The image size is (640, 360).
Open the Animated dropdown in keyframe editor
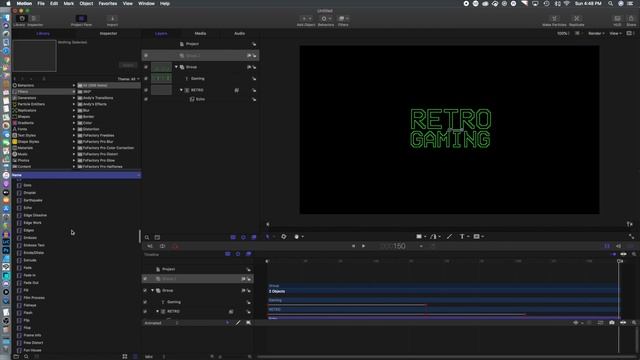click(x=162, y=323)
